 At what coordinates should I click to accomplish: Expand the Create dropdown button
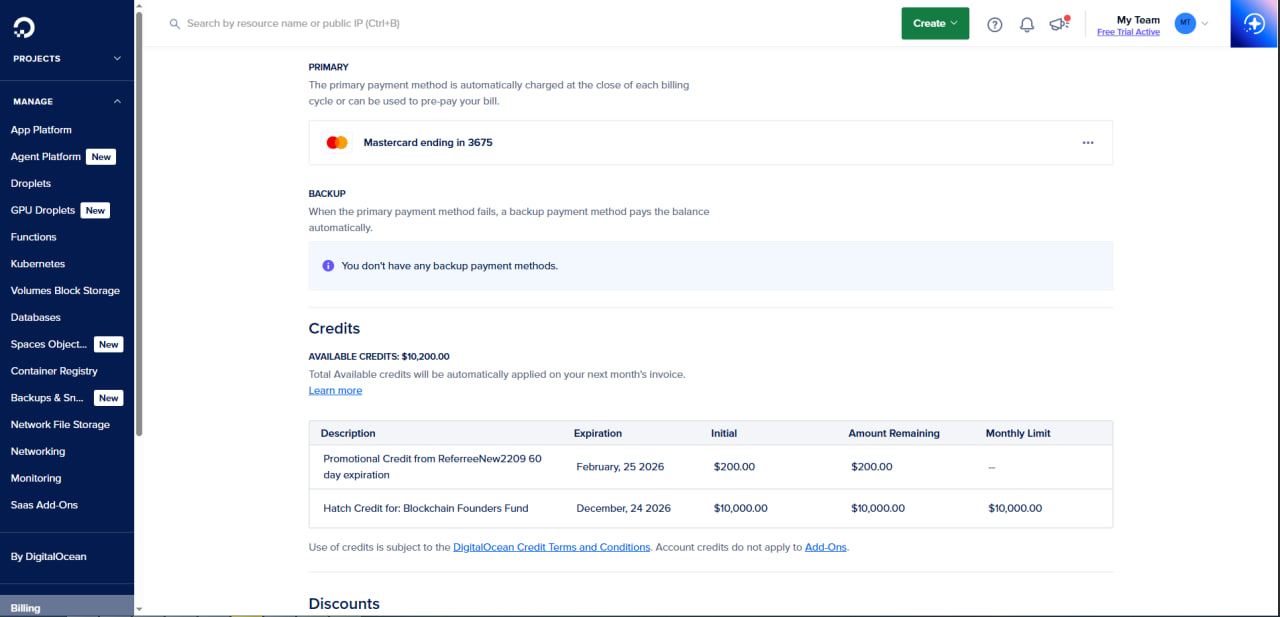tap(935, 23)
